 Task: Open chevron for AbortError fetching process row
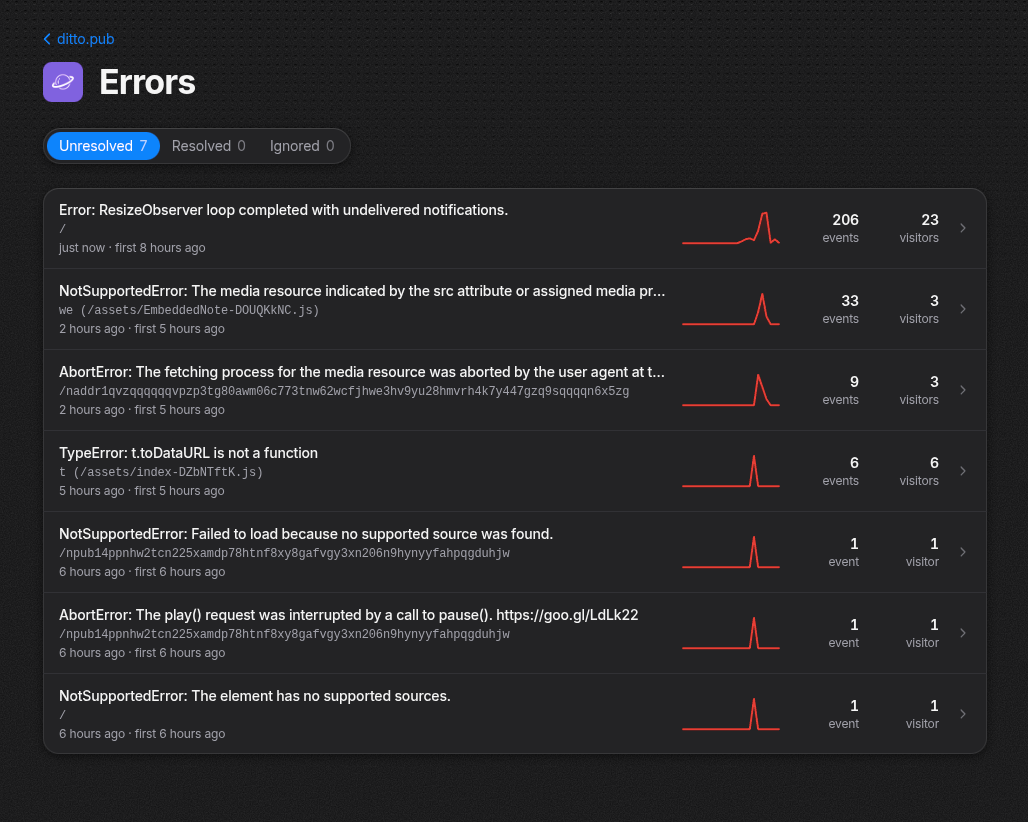(962, 390)
